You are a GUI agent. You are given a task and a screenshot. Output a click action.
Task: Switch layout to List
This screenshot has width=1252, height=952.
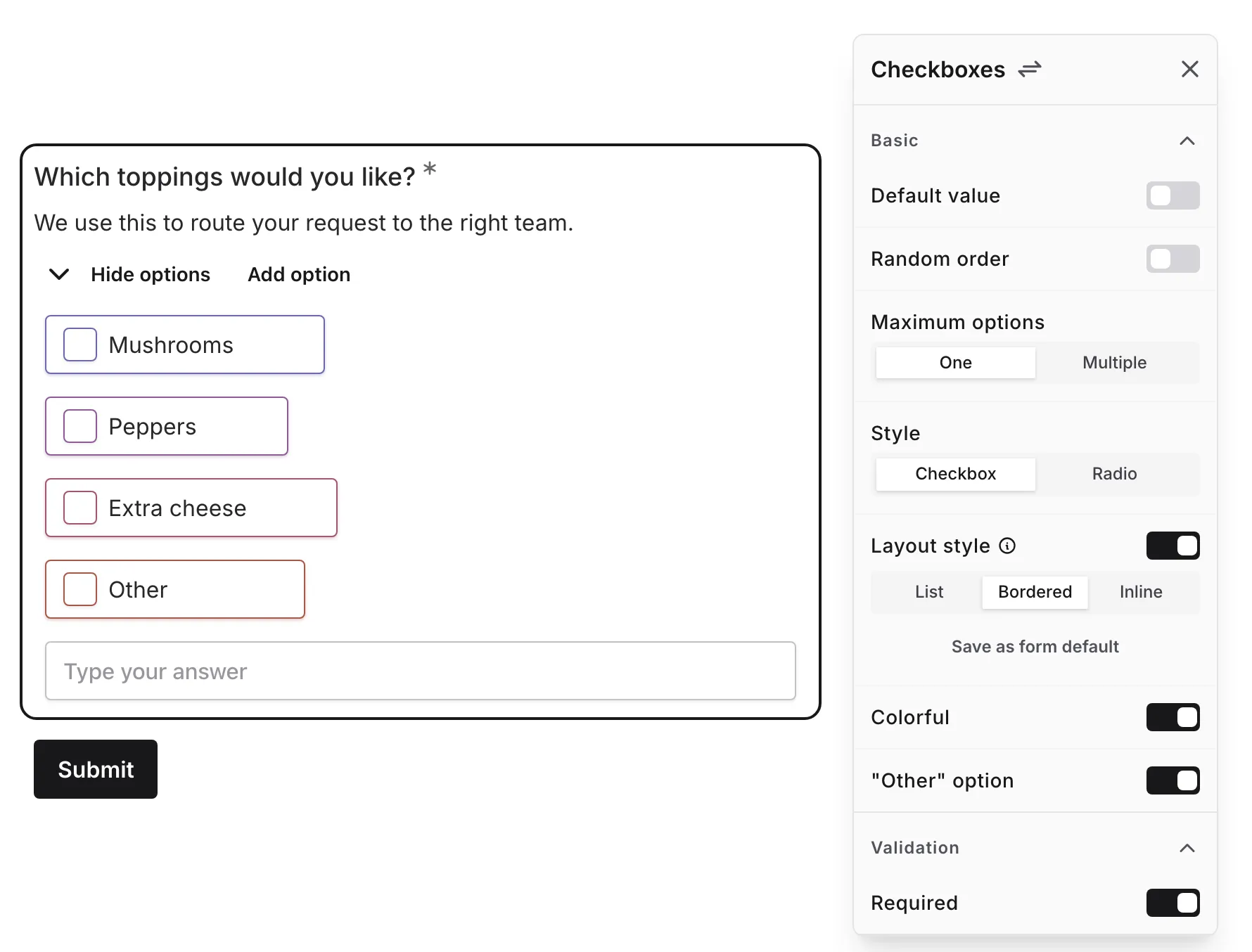(928, 592)
